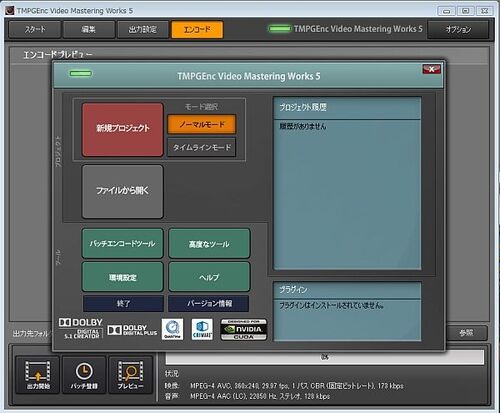Close the startup dialog with red X

(x=431, y=69)
